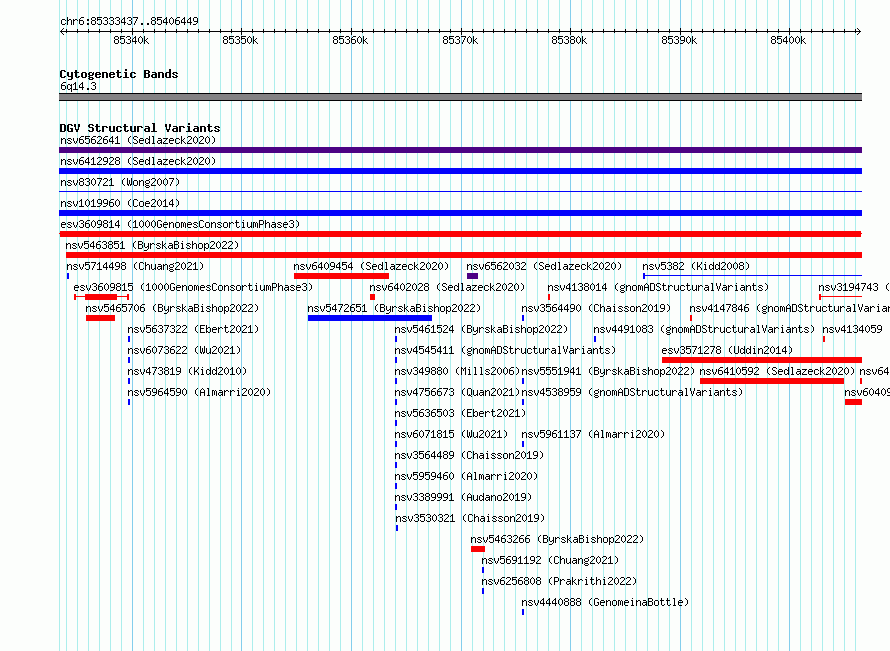Viewport: 890px width, 651px height.
Task: Click the nsv4138014 (gnomADStructuralVariants) label
Action: point(658,287)
